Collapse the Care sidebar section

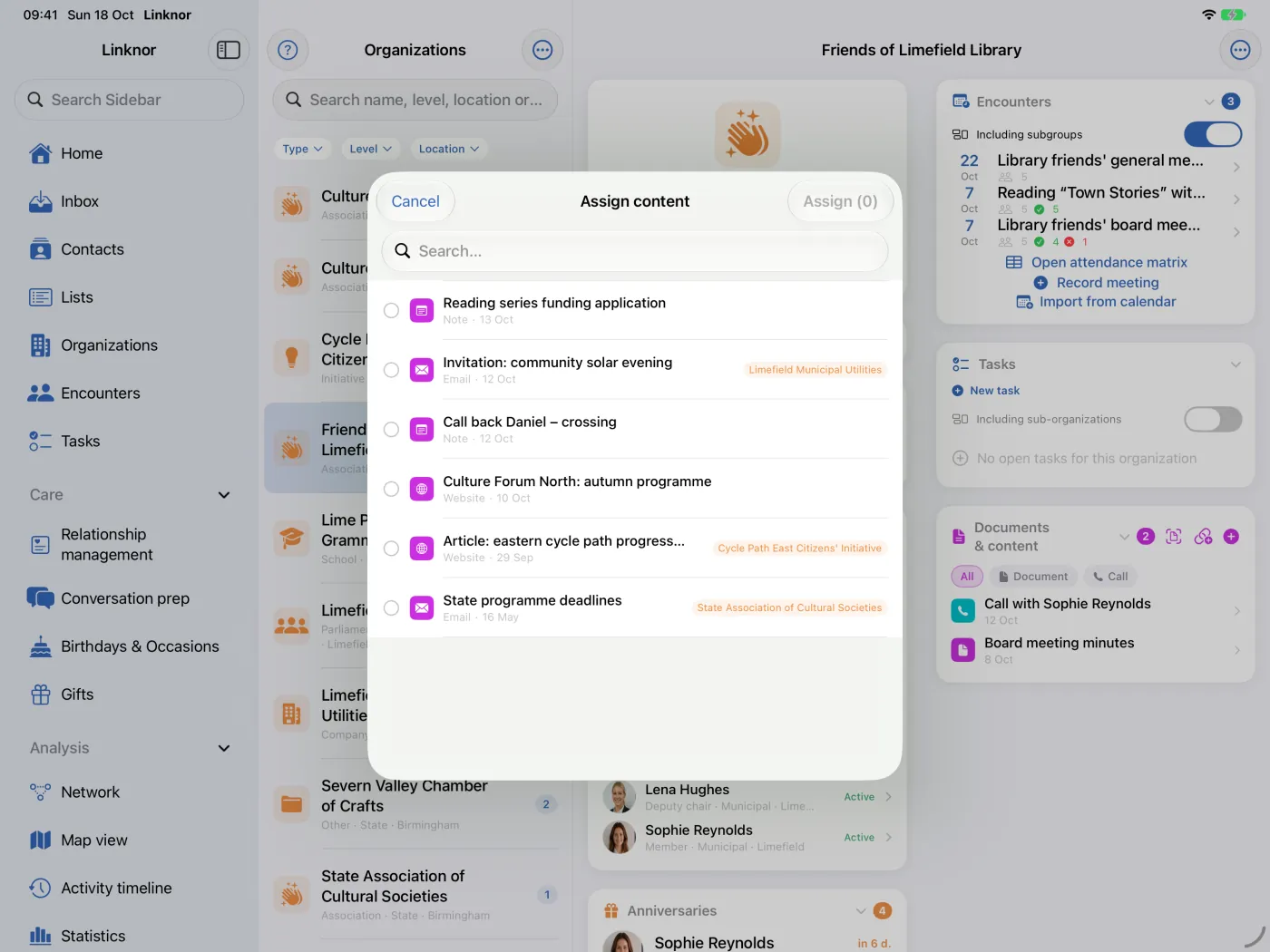[224, 495]
